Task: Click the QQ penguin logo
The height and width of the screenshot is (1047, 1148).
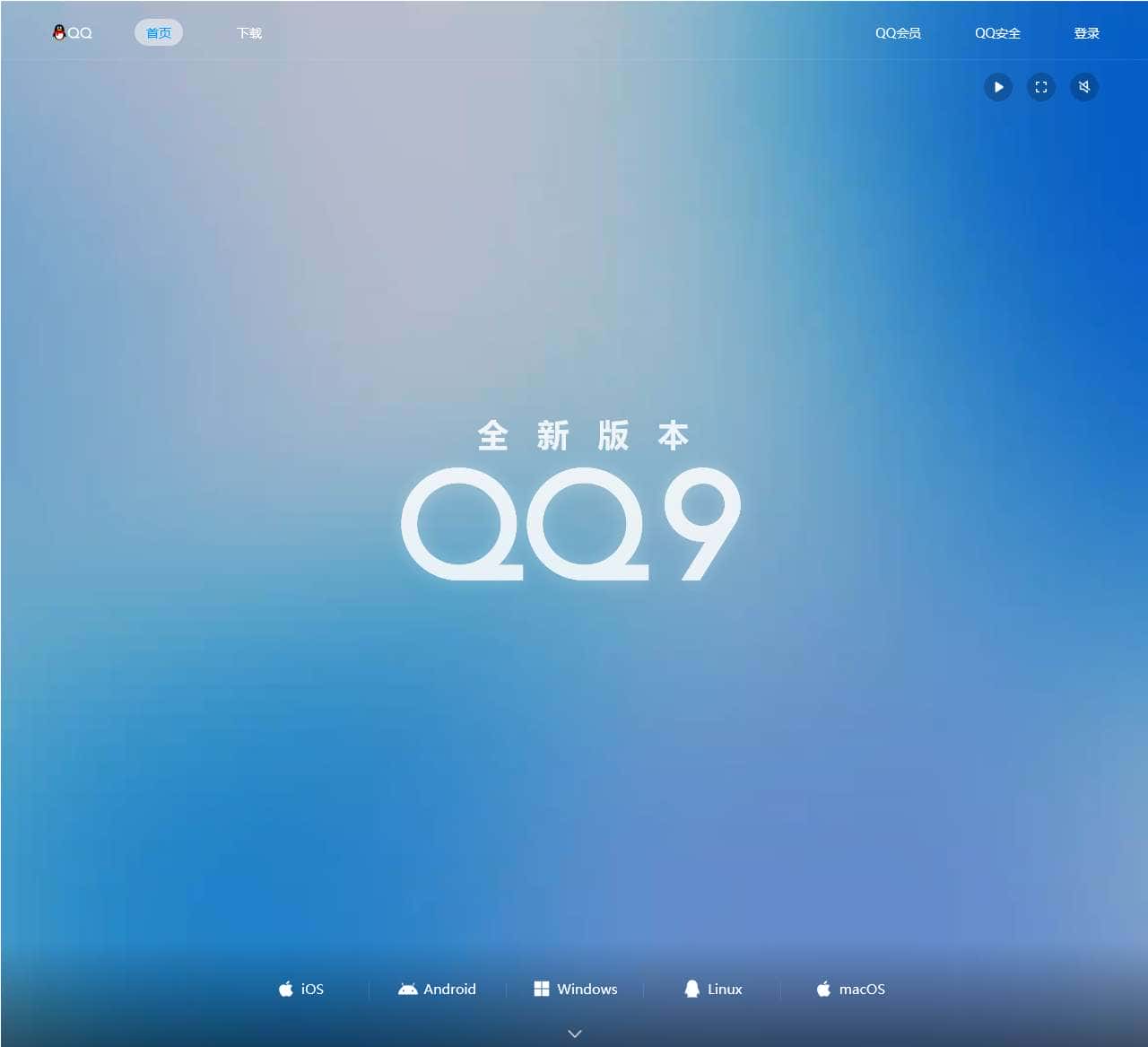Action: point(58,31)
